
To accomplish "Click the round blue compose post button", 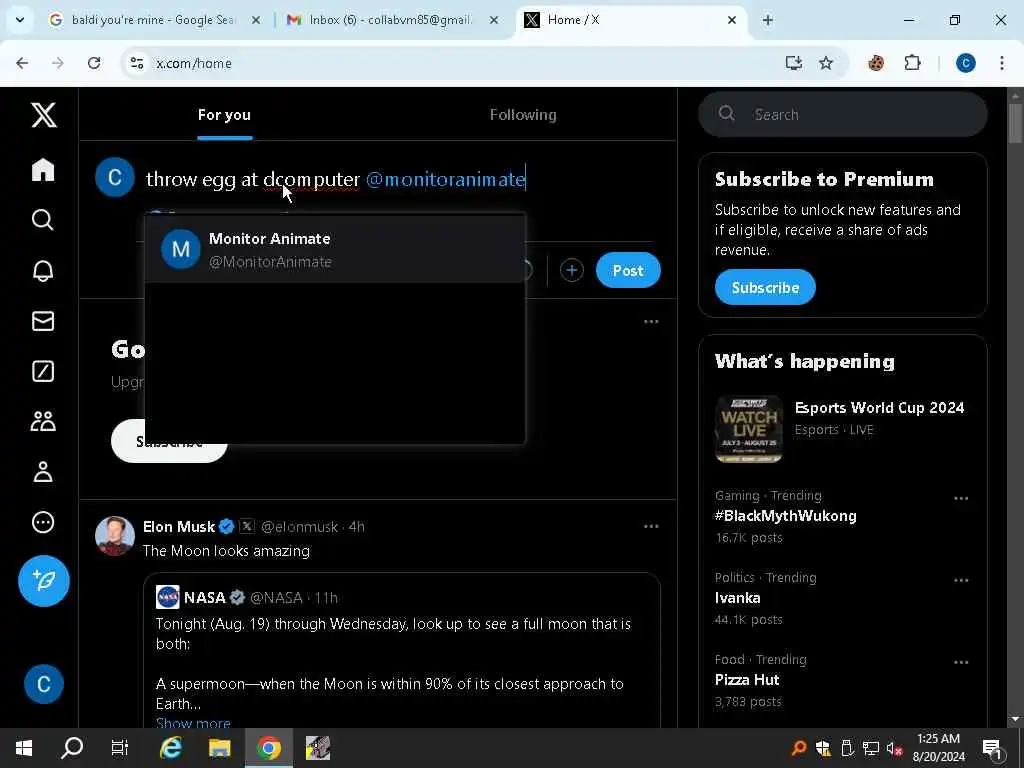I will tap(44, 581).
